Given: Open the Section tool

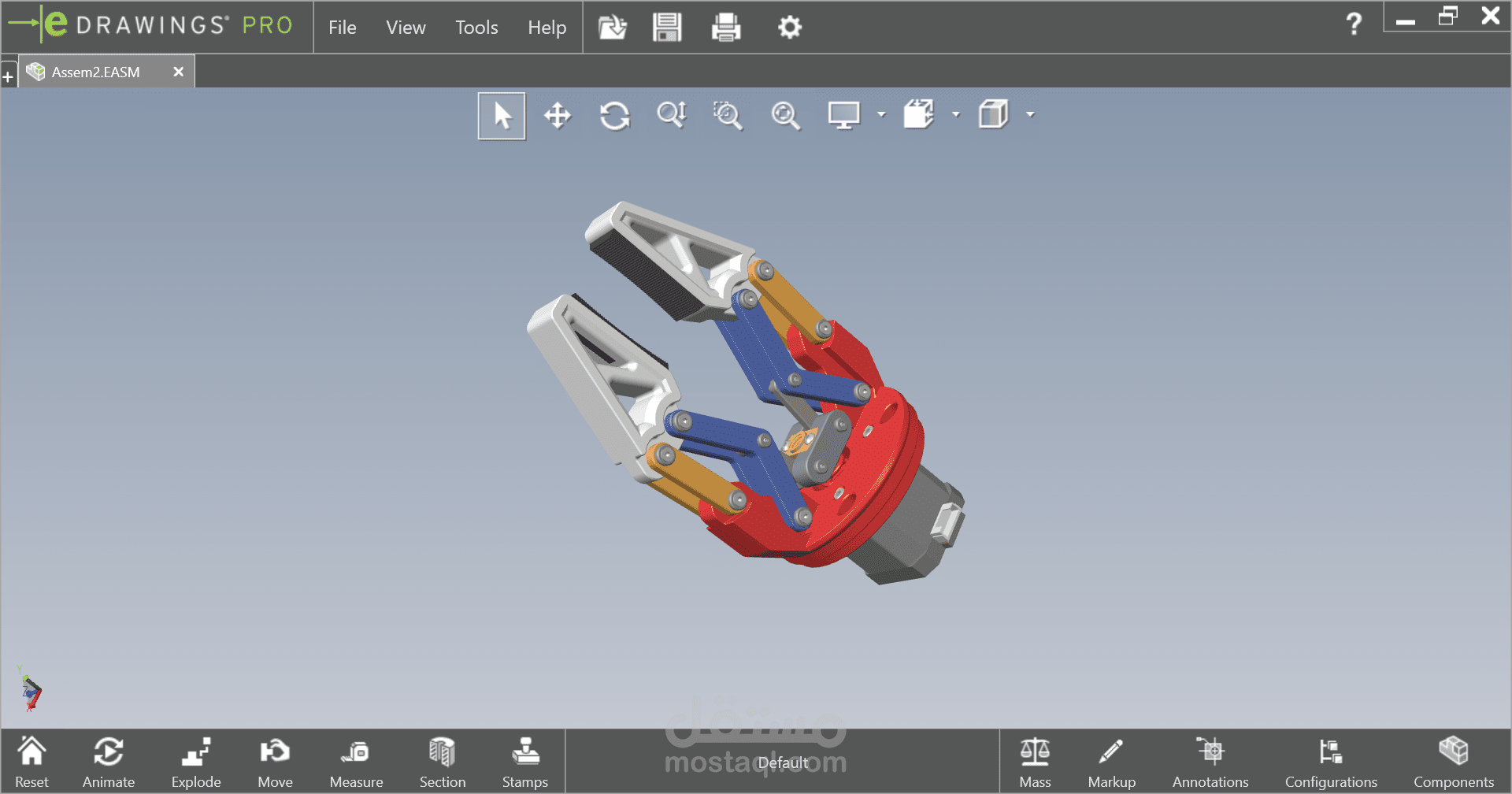Looking at the screenshot, I should [443, 762].
